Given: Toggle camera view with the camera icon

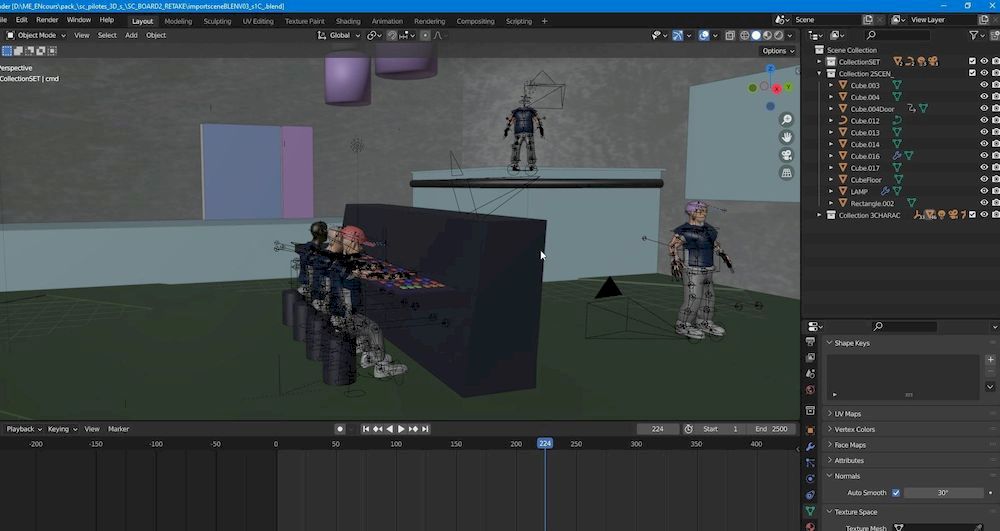Looking at the screenshot, I should pos(787,155).
